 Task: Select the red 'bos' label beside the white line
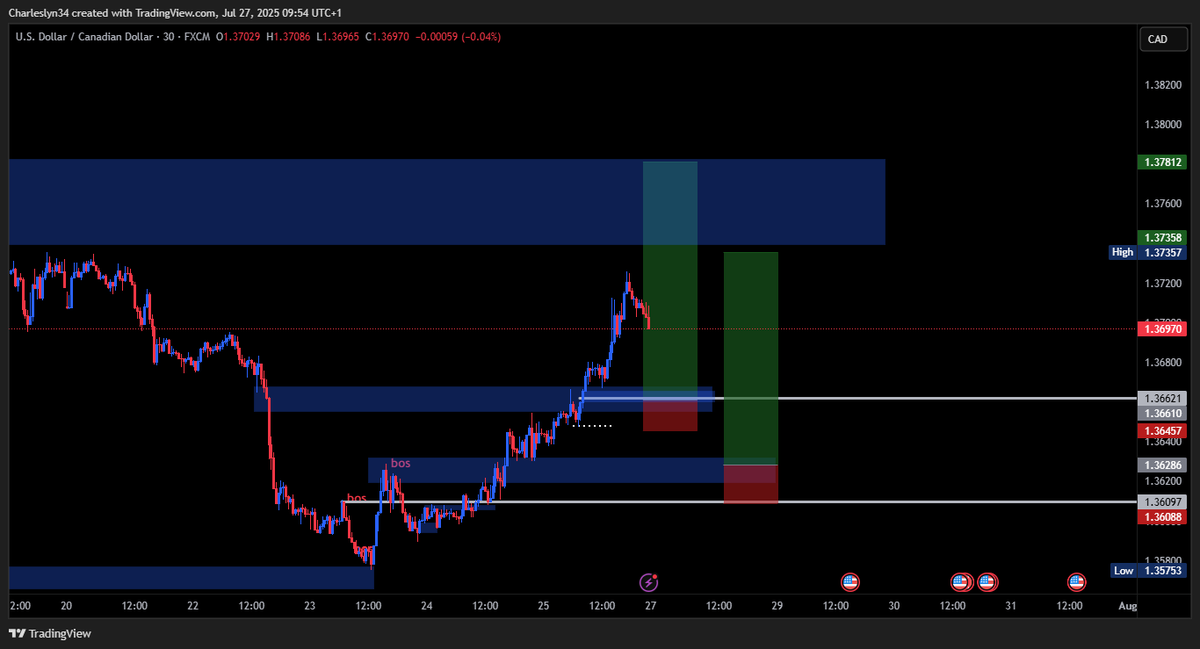click(x=356, y=498)
